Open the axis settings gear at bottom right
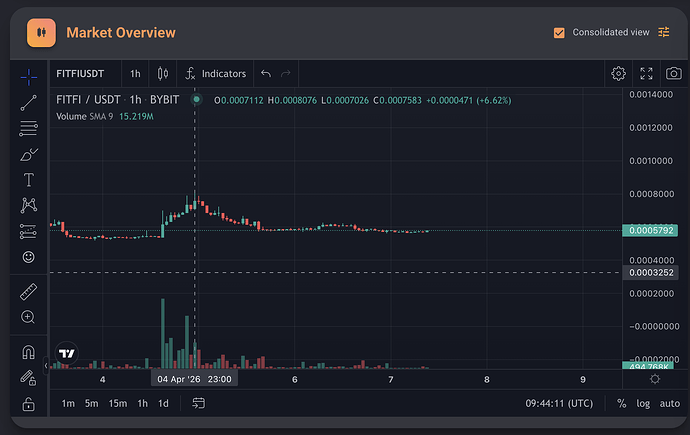 click(655, 379)
